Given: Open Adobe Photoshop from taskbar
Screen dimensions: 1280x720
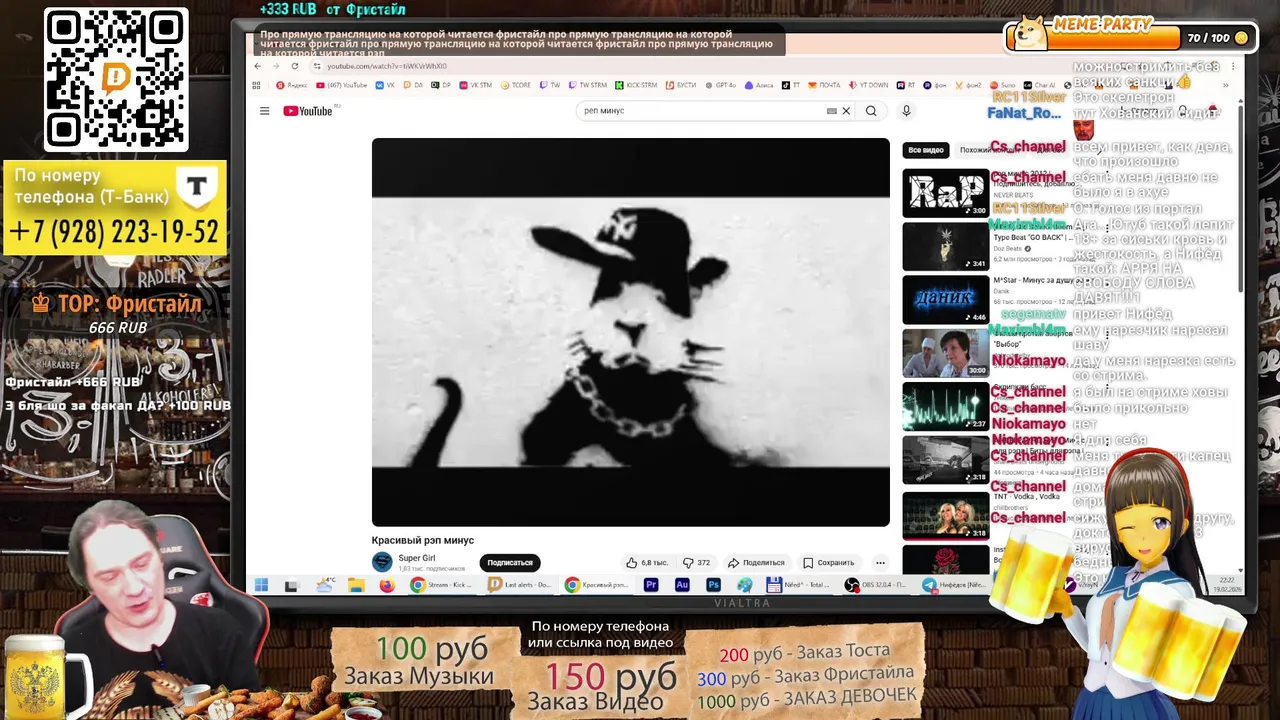Looking at the screenshot, I should tap(713, 585).
